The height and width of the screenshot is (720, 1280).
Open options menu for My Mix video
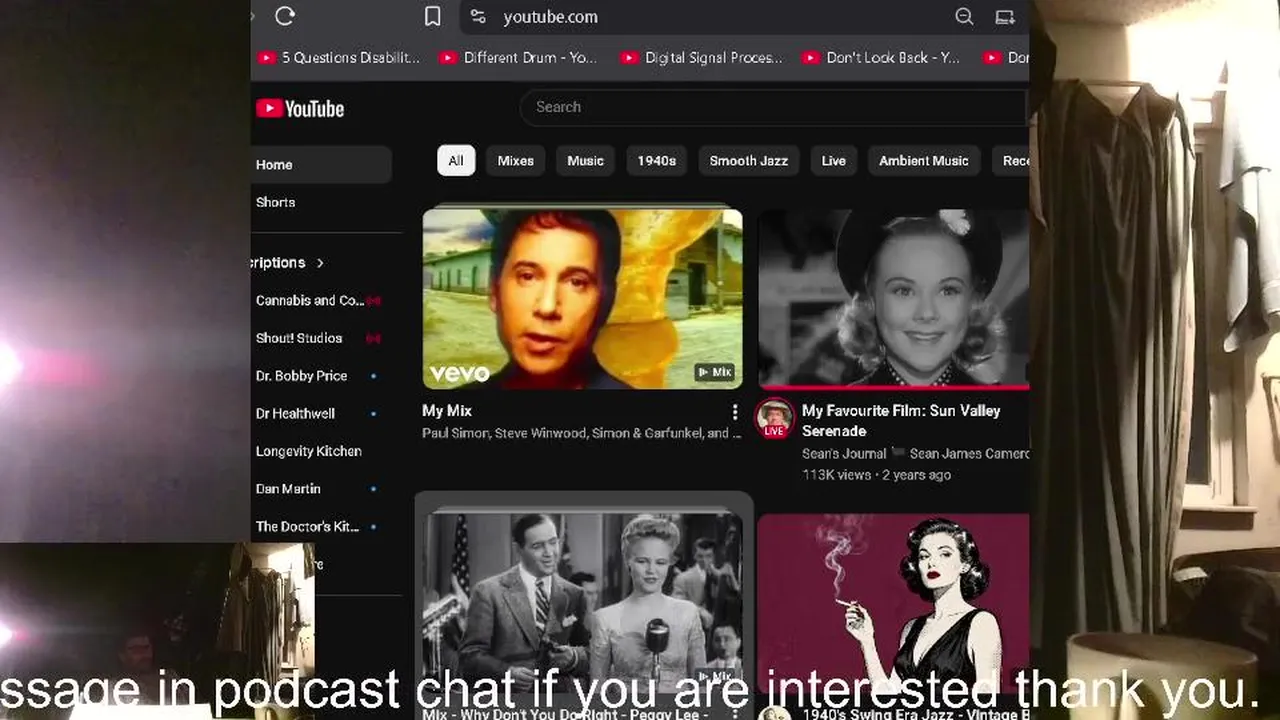point(735,412)
